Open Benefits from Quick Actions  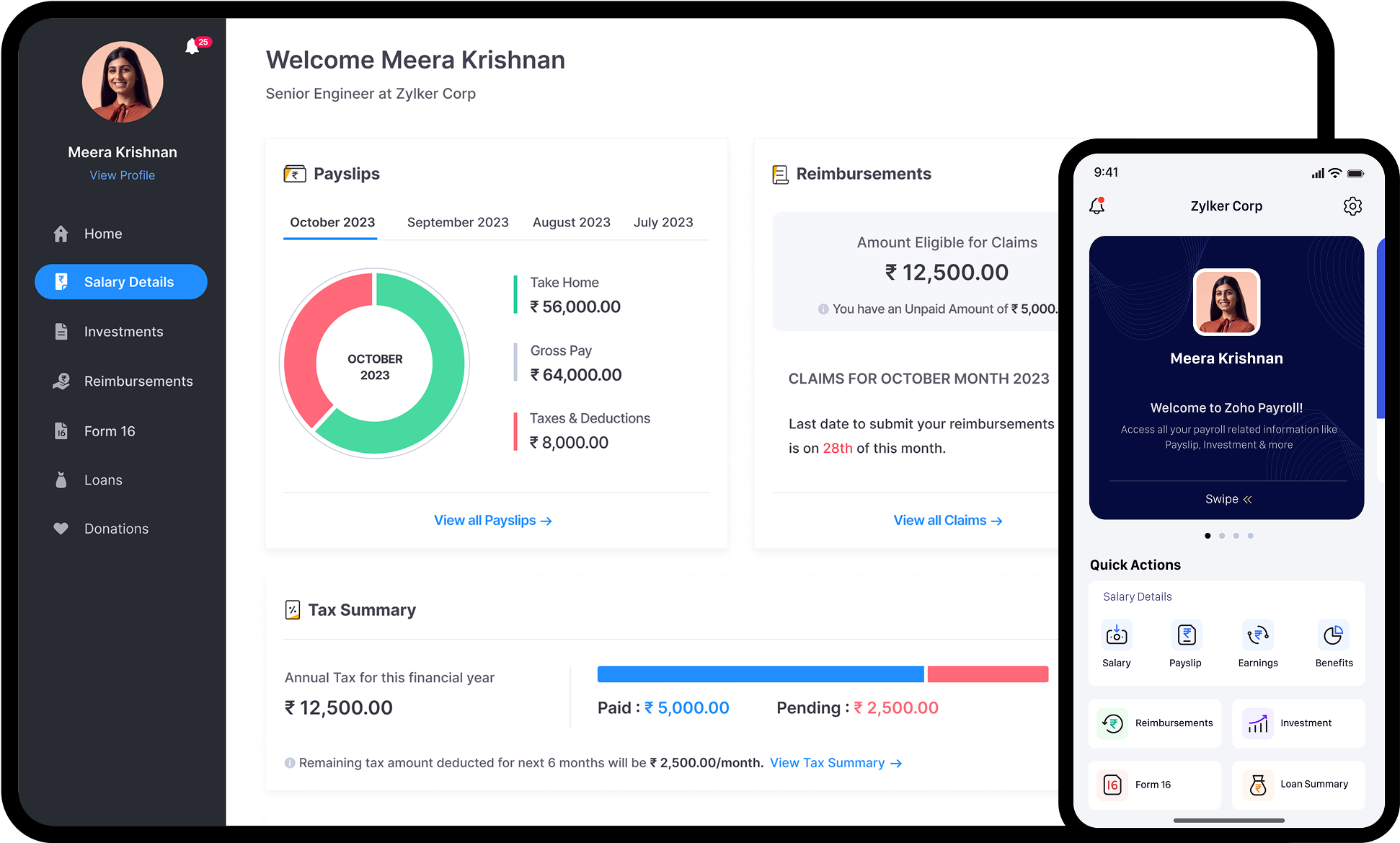point(1333,635)
